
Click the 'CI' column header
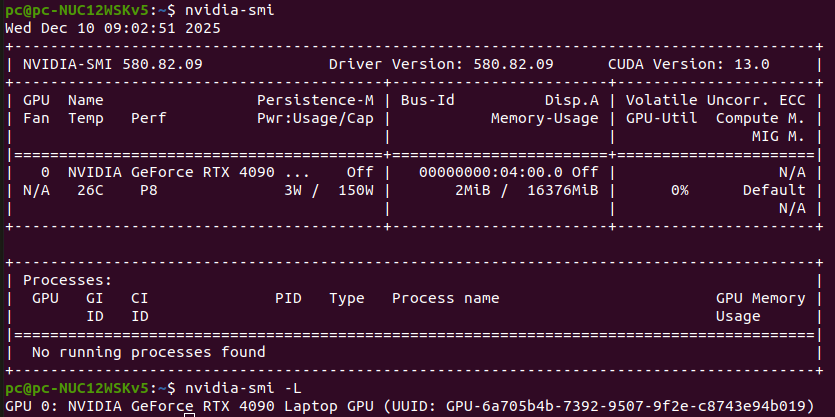pyautogui.click(x=140, y=298)
